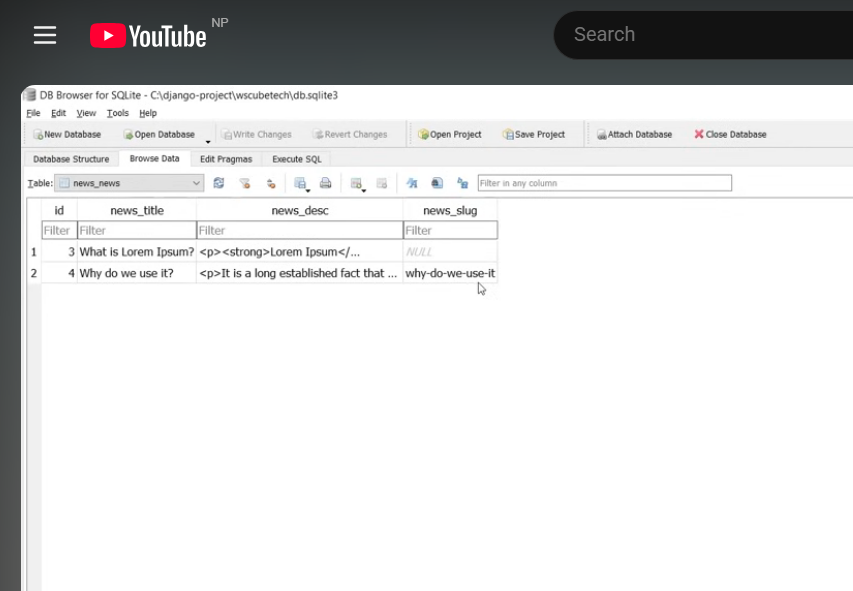This screenshot has width=853, height=591.
Task: Open the Edit menu
Action: (58, 113)
